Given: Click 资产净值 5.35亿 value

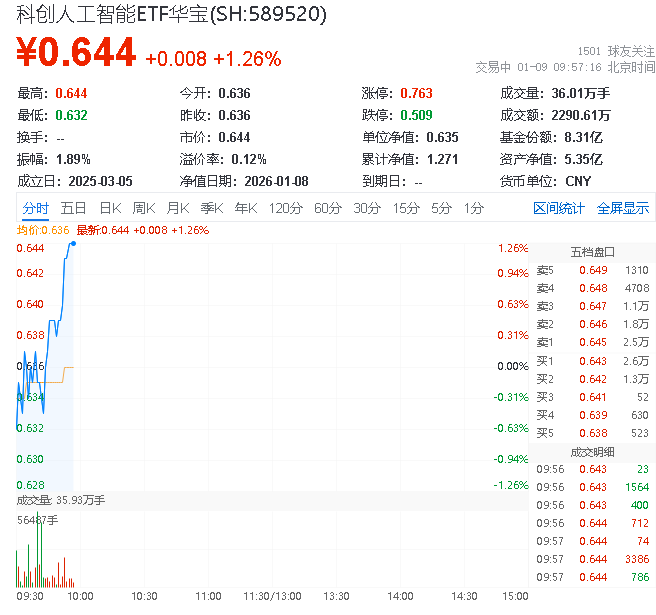Looking at the screenshot, I should pyautogui.click(x=583, y=159).
